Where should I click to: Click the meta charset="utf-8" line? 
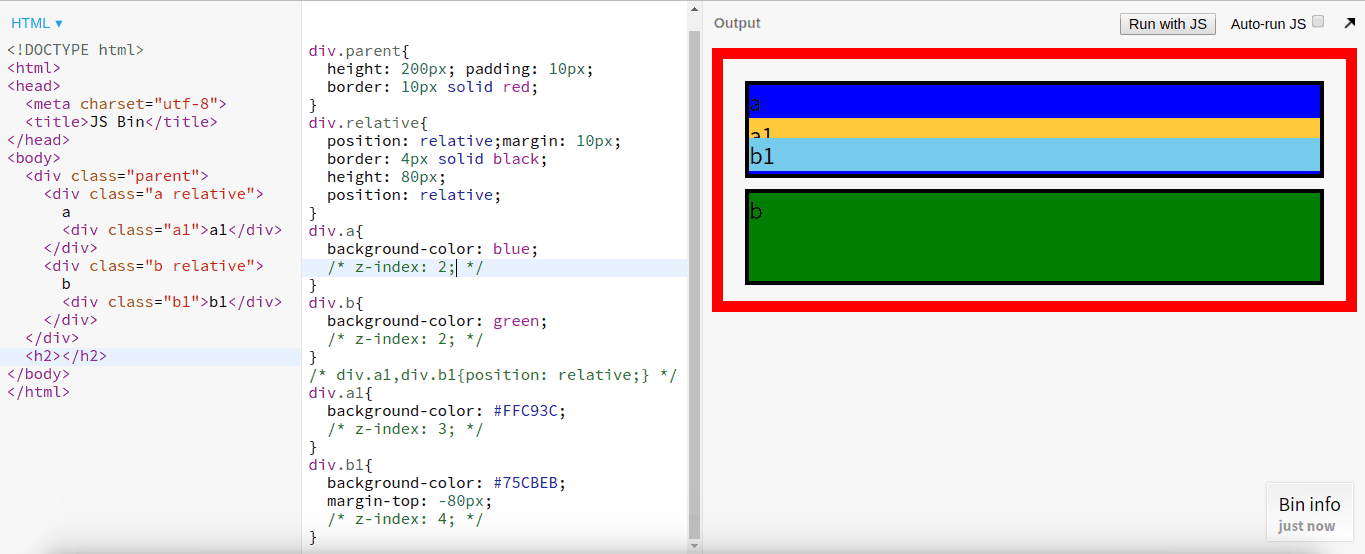[x=127, y=104]
